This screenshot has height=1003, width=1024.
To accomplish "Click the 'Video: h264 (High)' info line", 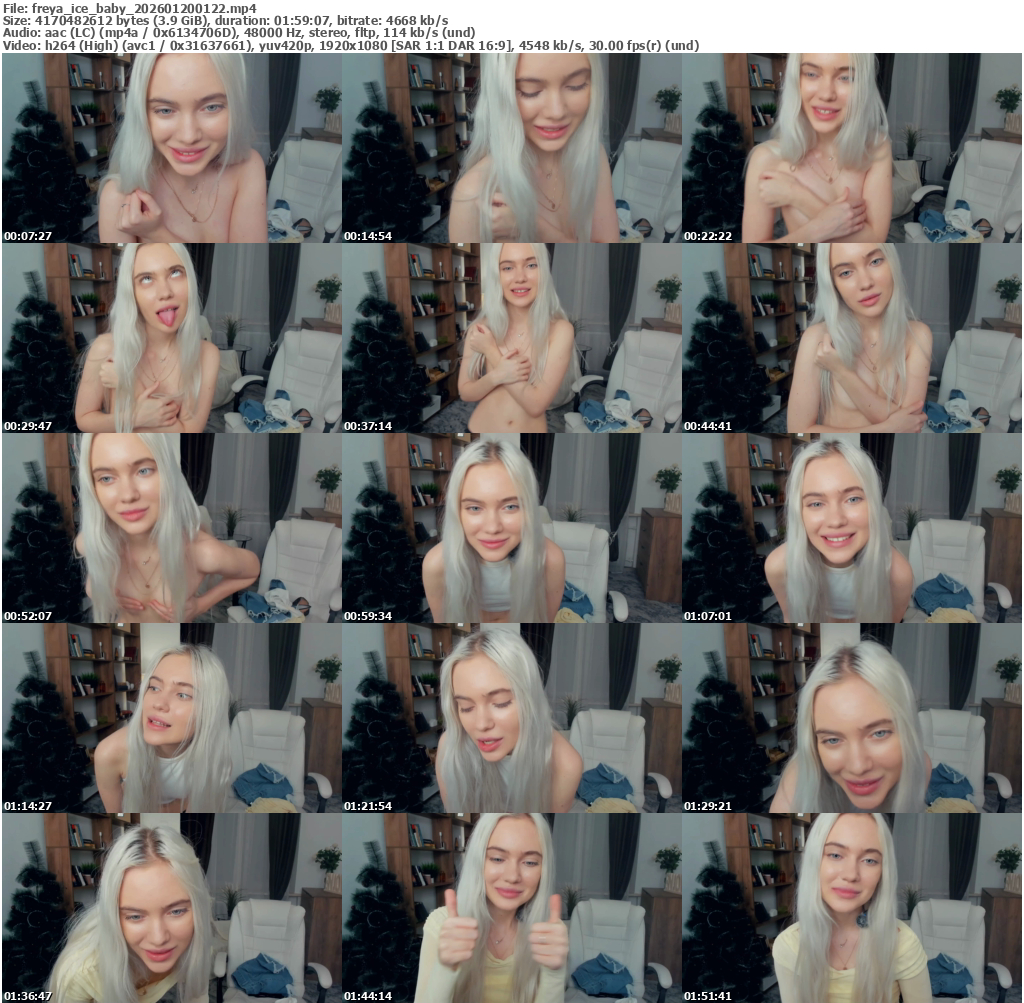I will 351,46.
